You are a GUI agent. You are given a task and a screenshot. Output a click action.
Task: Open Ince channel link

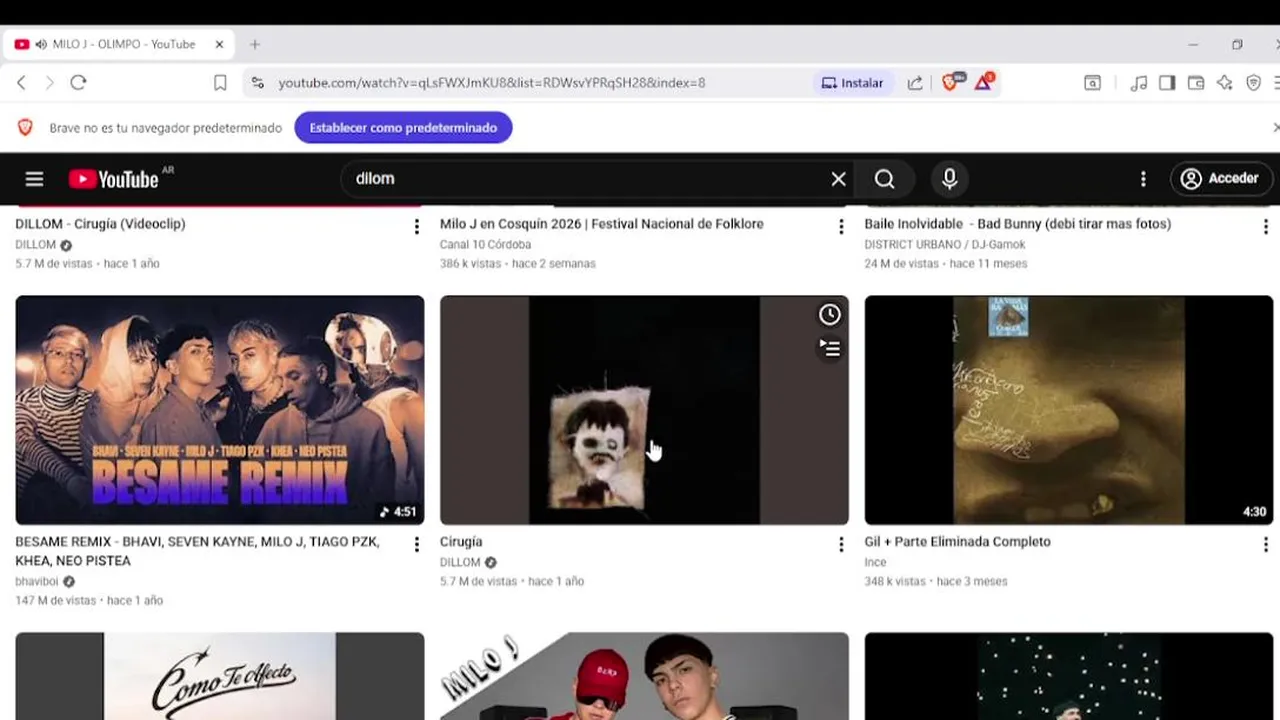[x=876, y=563]
